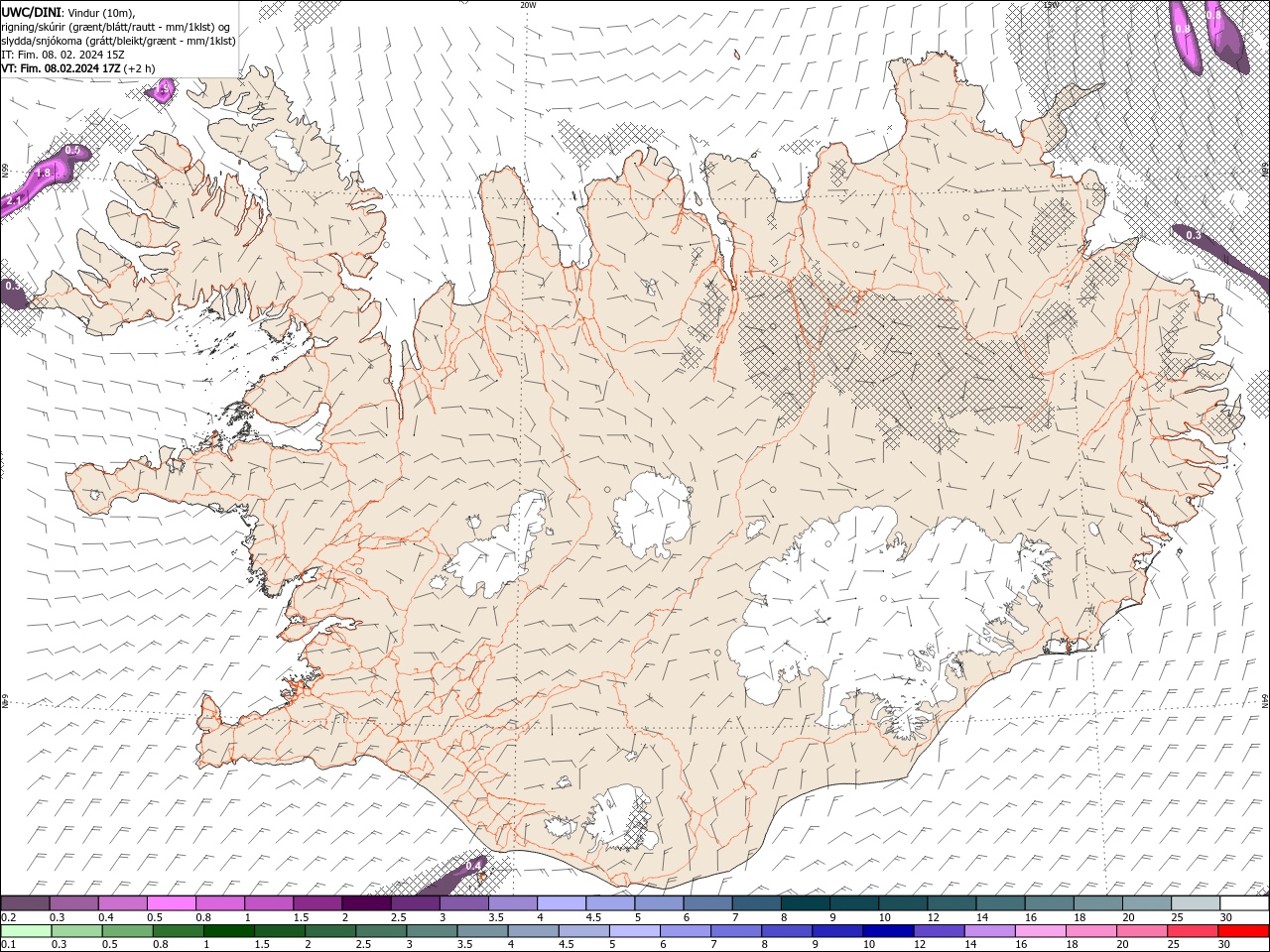Viewport: 1270px width, 952px height.
Task: Click the 'slydda/snjókoma' description line
Action: click(118, 41)
